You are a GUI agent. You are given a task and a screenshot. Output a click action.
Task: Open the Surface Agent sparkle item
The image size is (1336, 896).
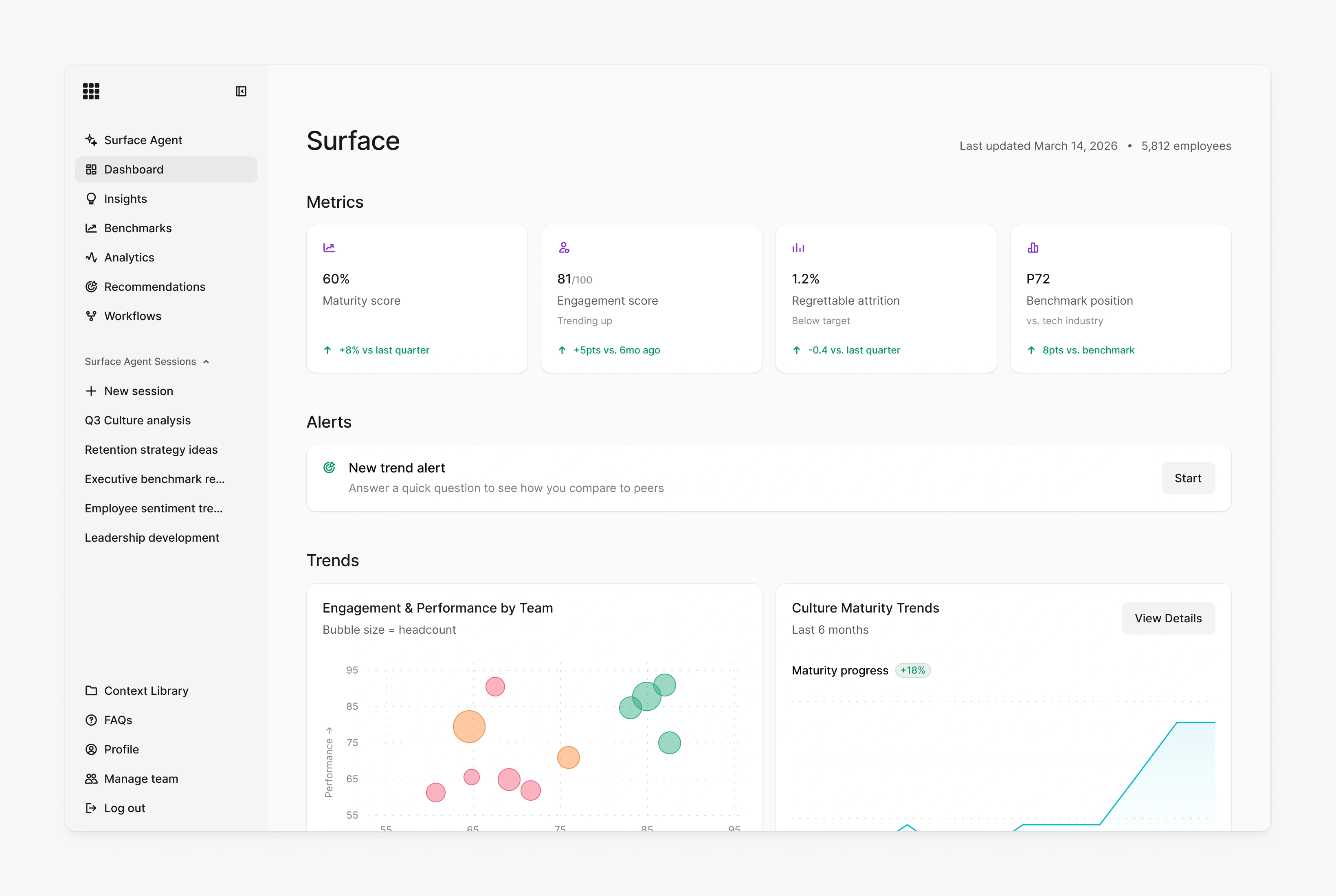pos(91,140)
